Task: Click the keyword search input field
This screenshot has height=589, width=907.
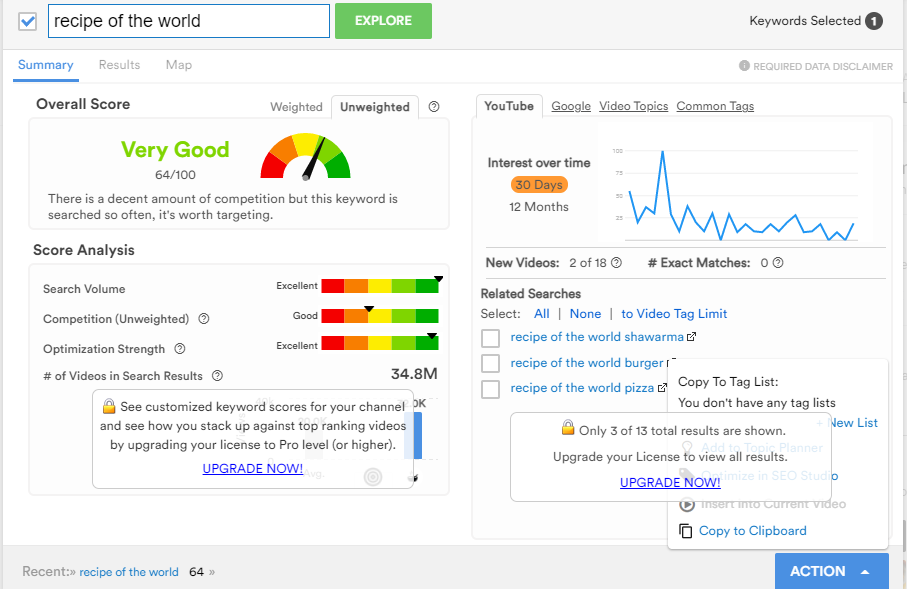Action: [x=188, y=21]
